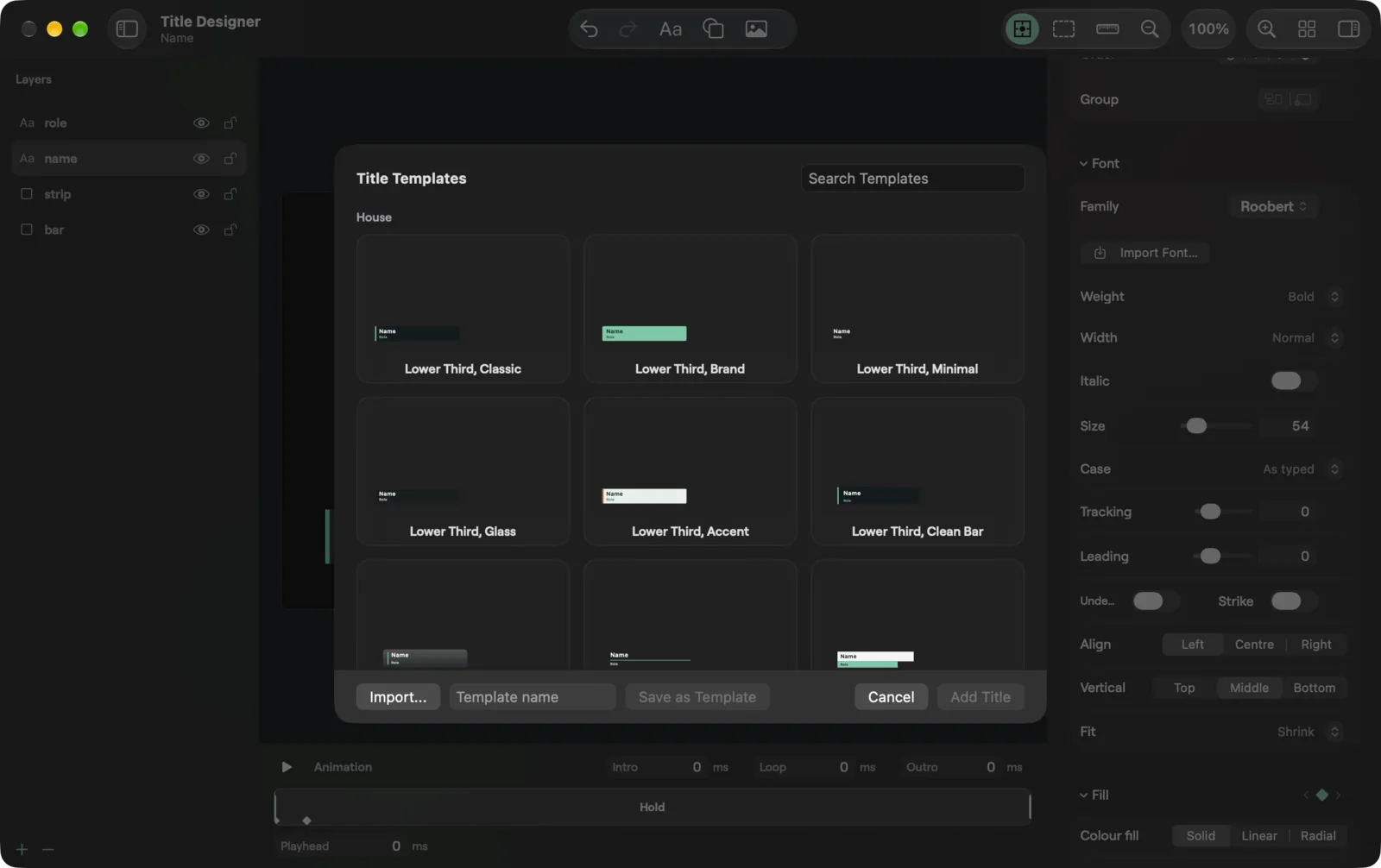Click the lock icon on bar layer
Screen dimensions: 1381x868
230,230
